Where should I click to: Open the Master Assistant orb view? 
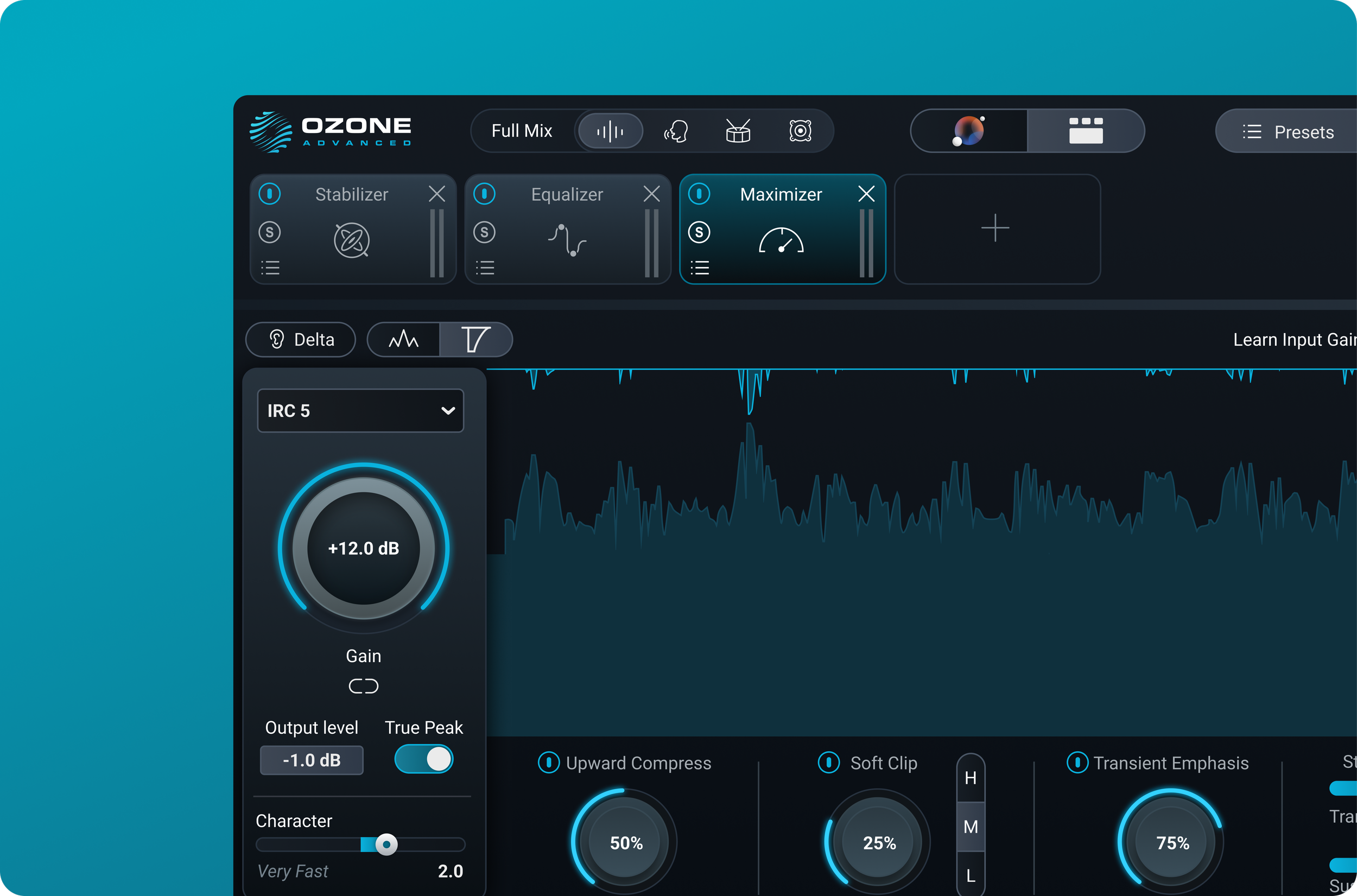(968, 131)
